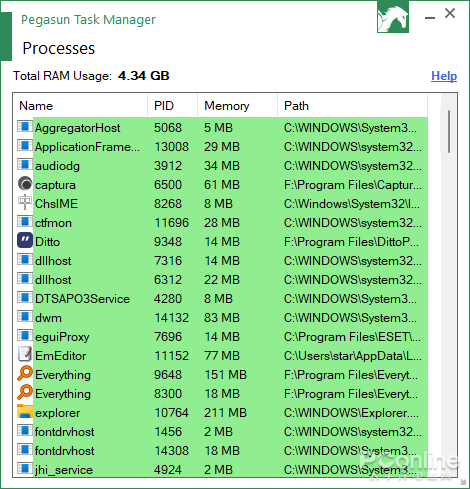This screenshot has width=470, height=489.
Task: Select the DTSAPO3Service process name
Action: click(x=82, y=299)
